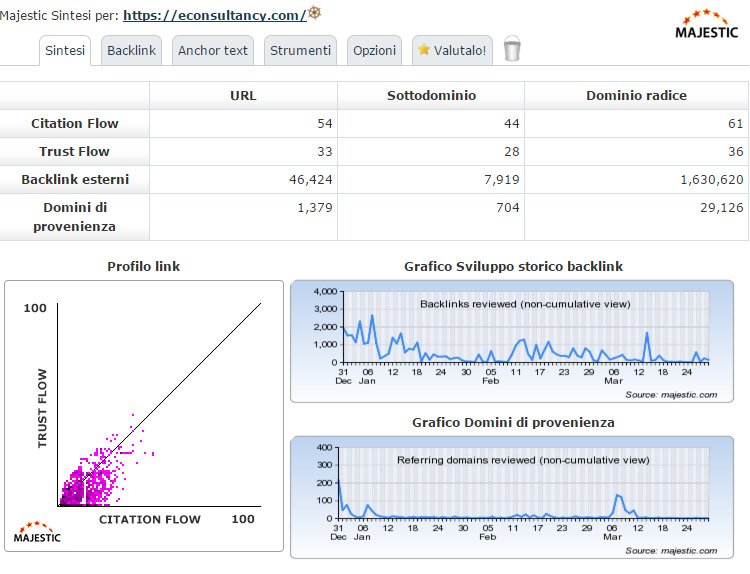Go to the Opzioni tab
The height and width of the screenshot is (574, 750).
[375, 51]
